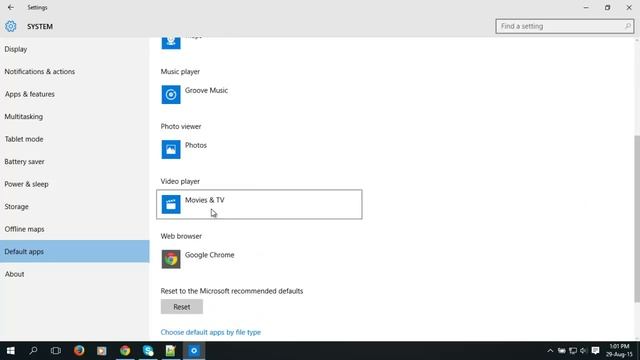
Task: Click the volume speaker tray icon
Action: pos(583,351)
